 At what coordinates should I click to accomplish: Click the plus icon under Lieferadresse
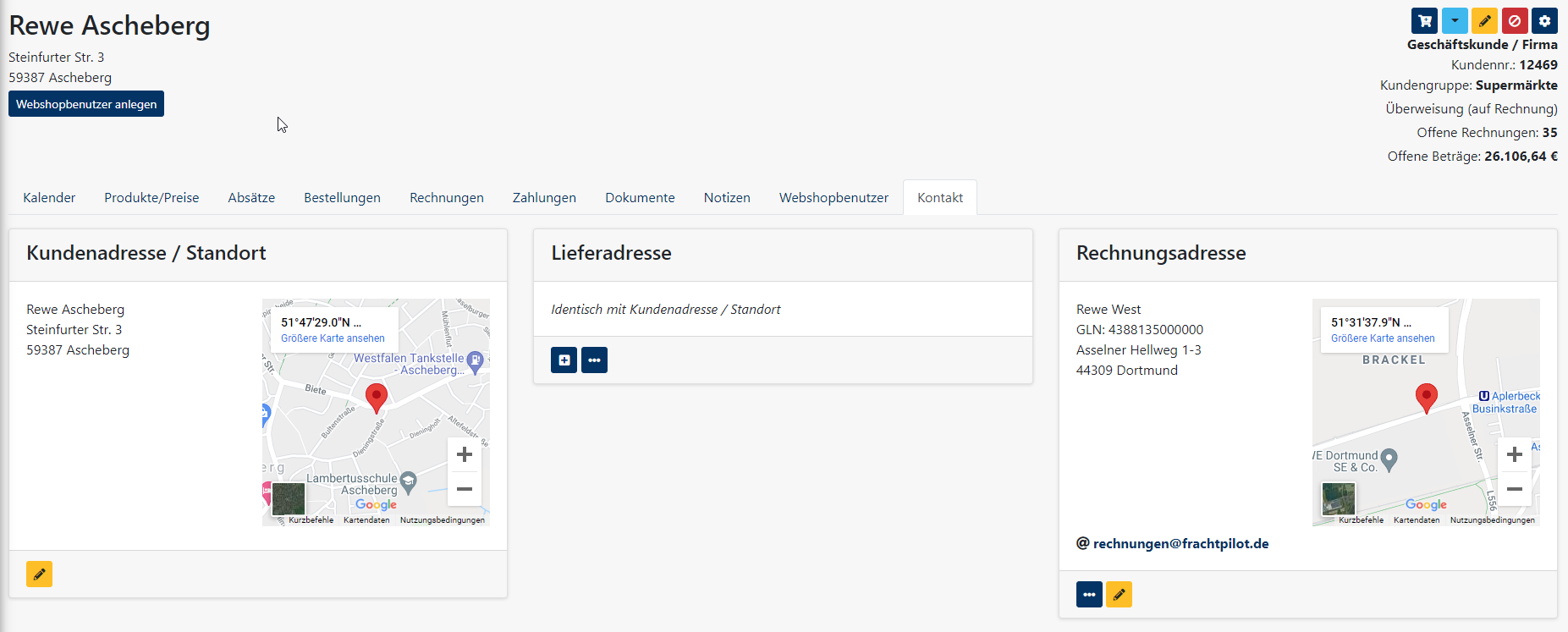coord(564,360)
